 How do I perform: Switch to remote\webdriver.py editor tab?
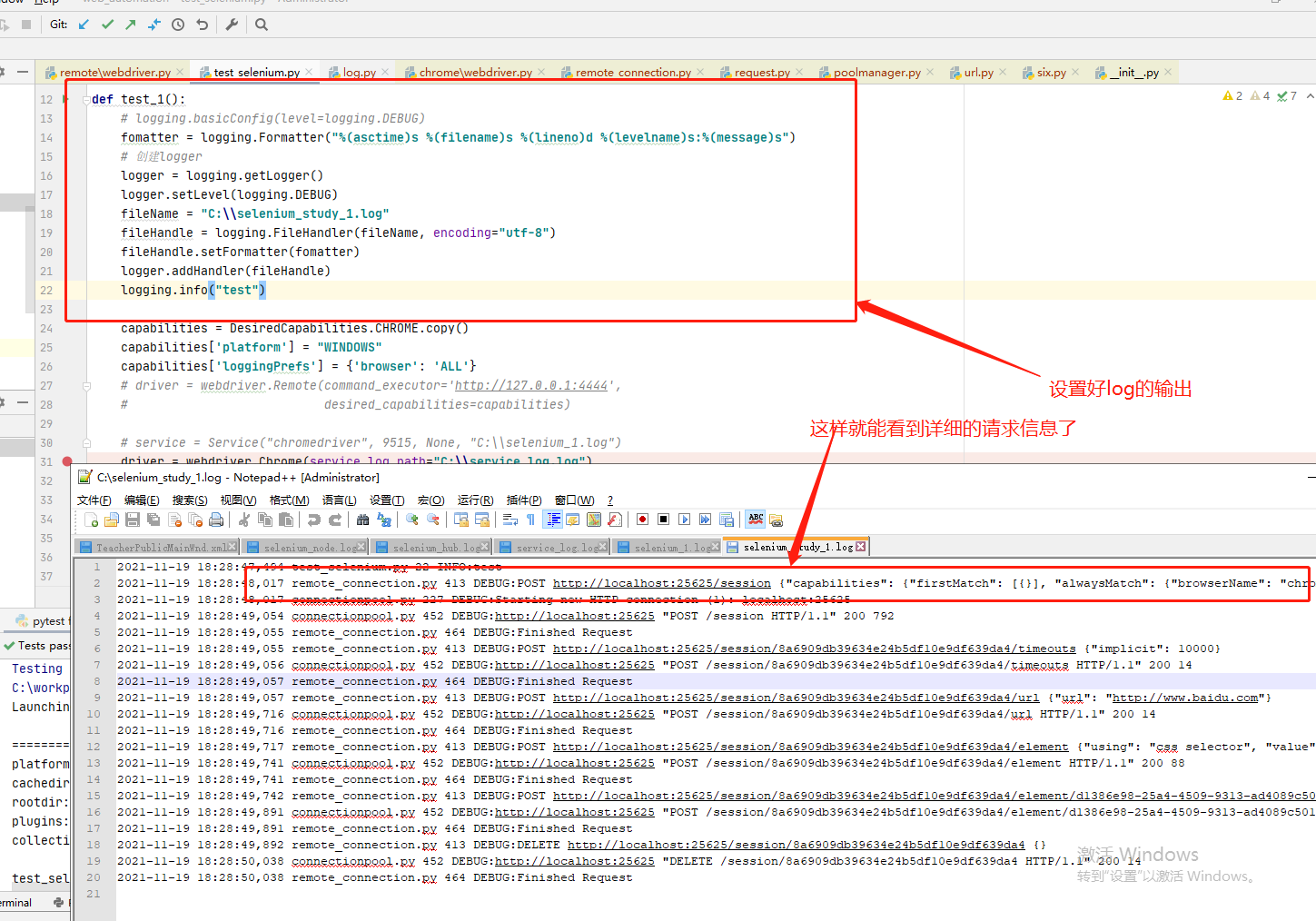[x=114, y=73]
